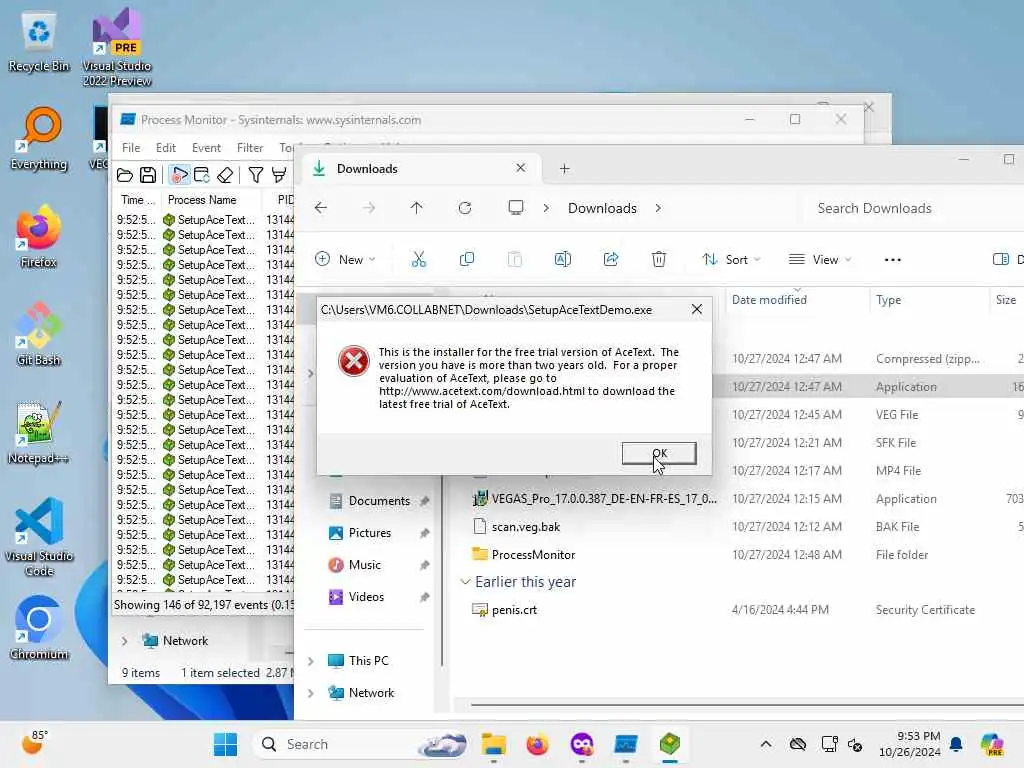Add a new tab in File Explorer
This screenshot has height=768, width=1024.
click(x=564, y=168)
